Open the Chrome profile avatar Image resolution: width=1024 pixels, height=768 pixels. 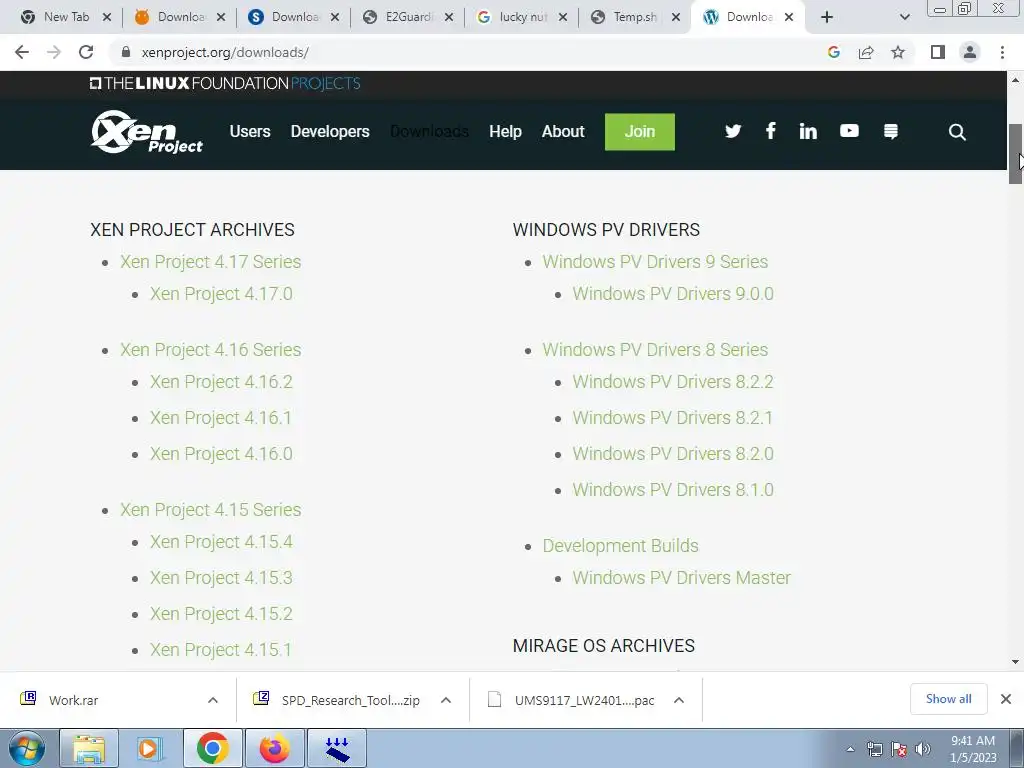click(x=970, y=52)
